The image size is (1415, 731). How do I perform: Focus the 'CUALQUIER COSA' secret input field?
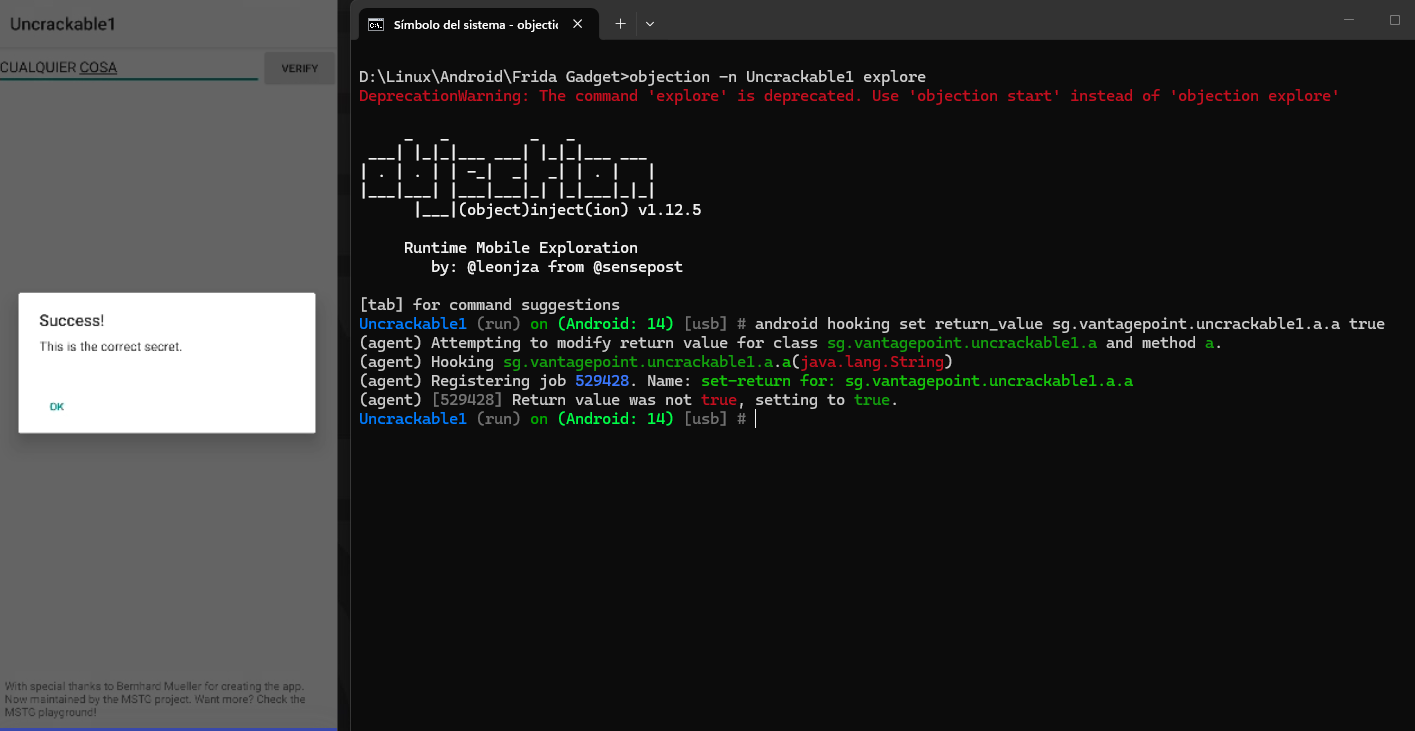(129, 68)
